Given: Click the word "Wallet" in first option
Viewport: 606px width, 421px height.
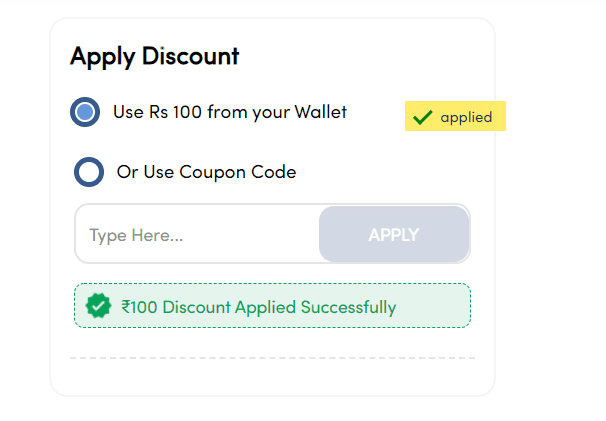Looking at the screenshot, I should (x=320, y=112).
